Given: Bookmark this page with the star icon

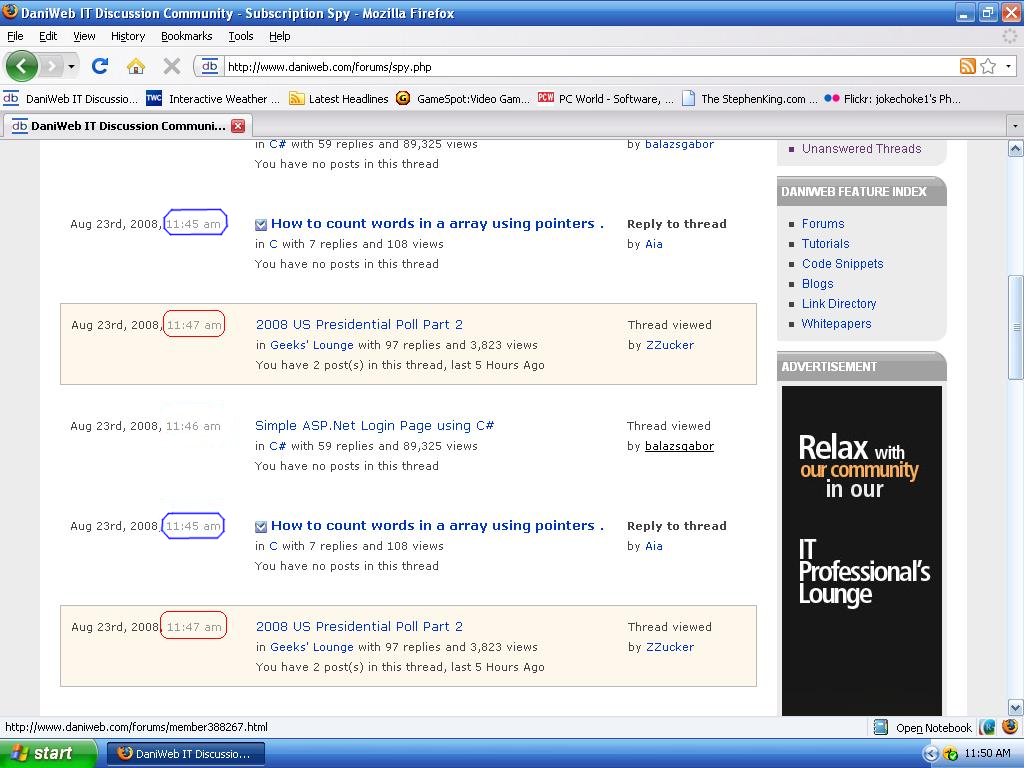Looking at the screenshot, I should point(988,66).
